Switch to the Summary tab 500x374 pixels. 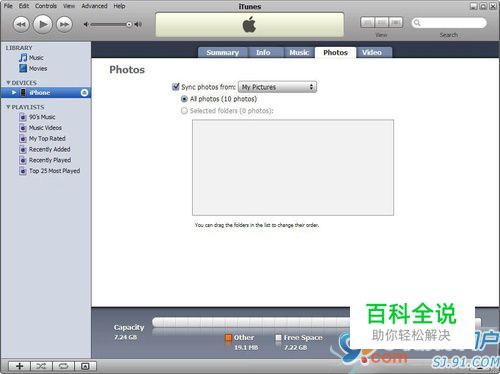223,52
